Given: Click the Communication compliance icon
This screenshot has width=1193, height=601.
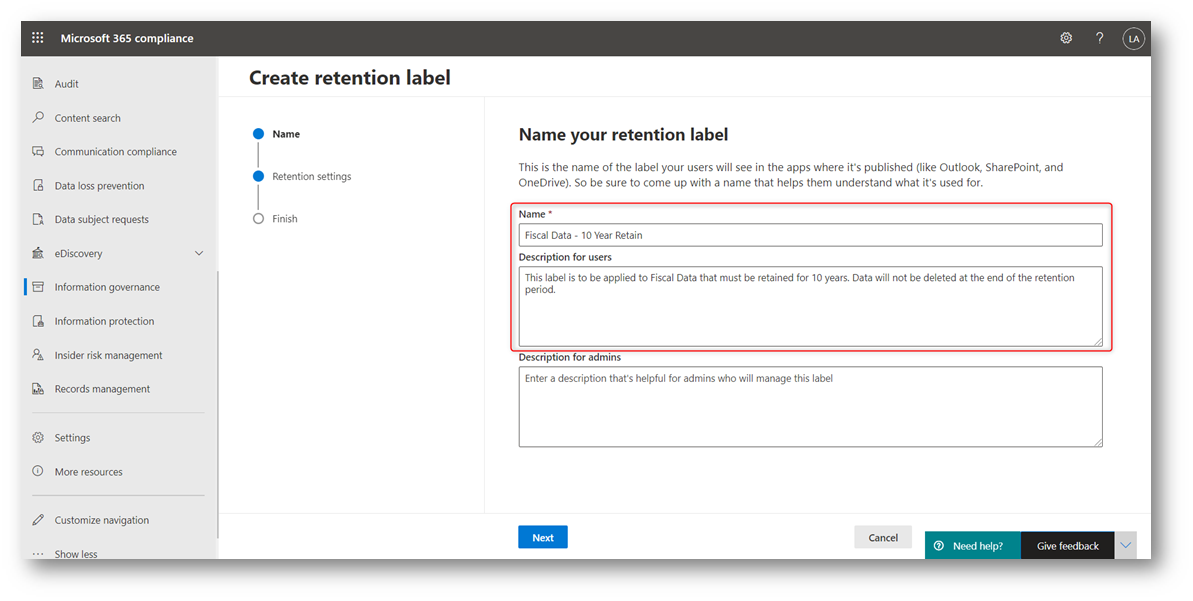Looking at the screenshot, I should click(38, 151).
